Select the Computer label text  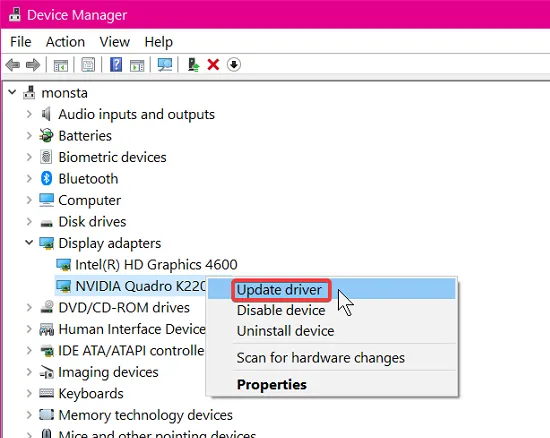click(x=89, y=201)
